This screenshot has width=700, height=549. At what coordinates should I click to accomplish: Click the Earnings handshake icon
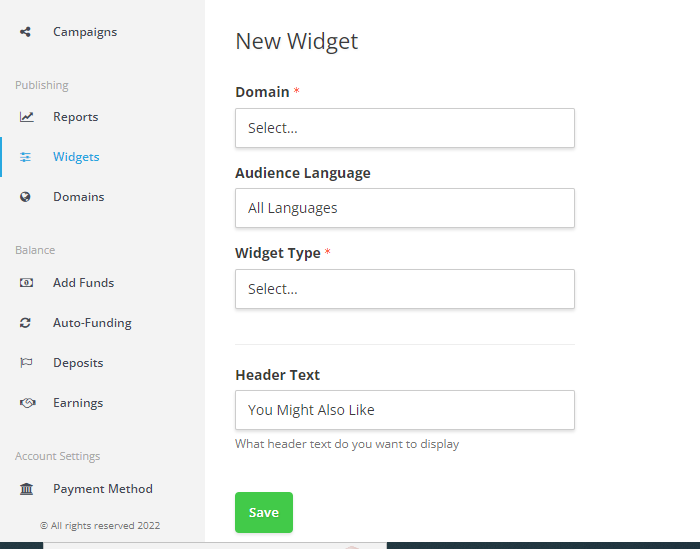coord(26,403)
